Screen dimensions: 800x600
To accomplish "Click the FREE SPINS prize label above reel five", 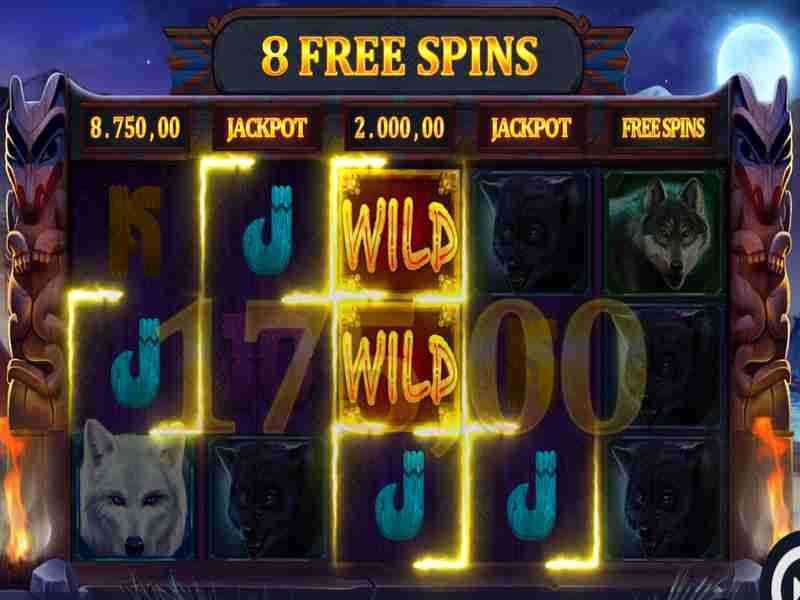I will [663, 129].
